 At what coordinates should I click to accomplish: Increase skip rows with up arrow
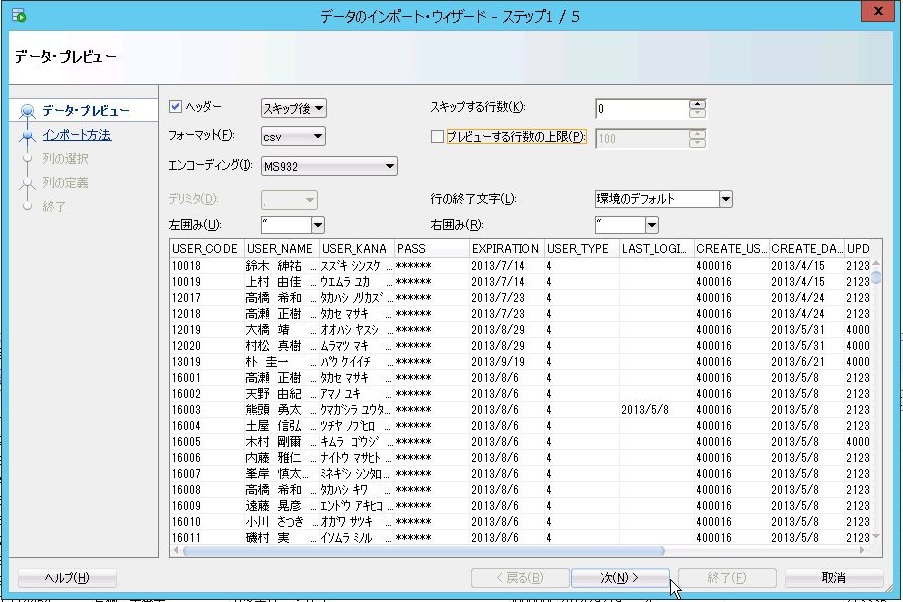click(697, 104)
